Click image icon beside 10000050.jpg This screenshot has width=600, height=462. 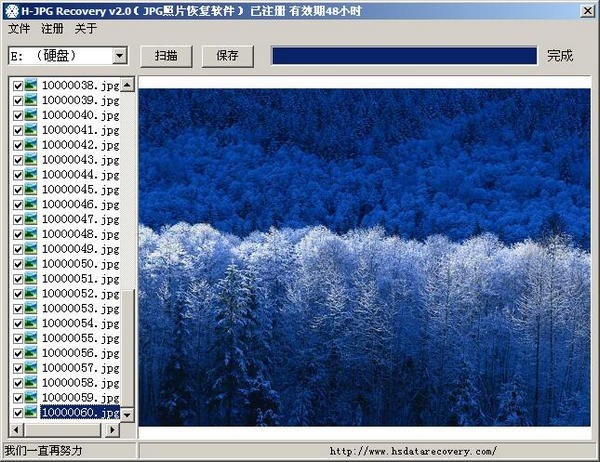(x=31, y=264)
